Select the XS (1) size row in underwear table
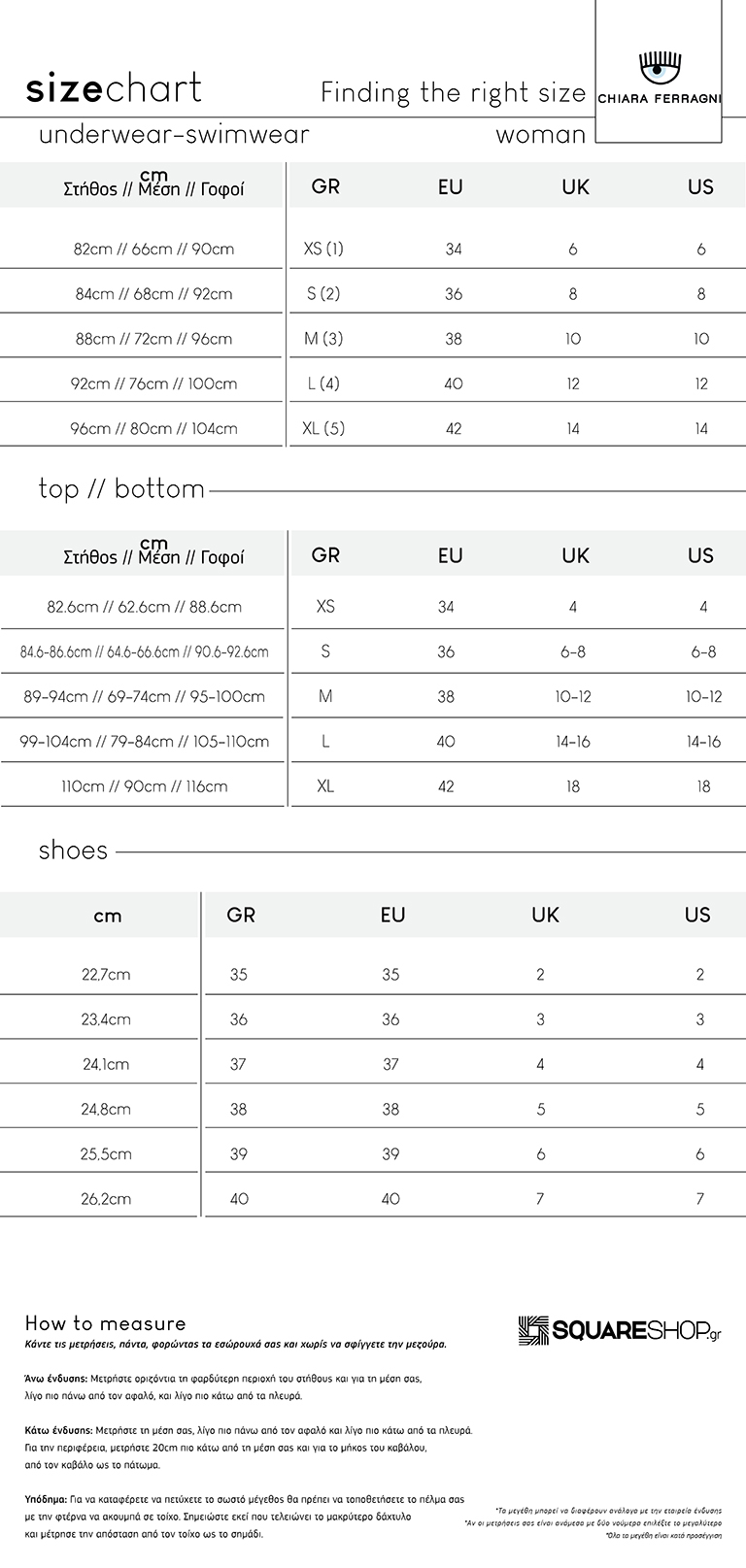Image resolution: width=746 pixels, height=1568 pixels. [373, 249]
